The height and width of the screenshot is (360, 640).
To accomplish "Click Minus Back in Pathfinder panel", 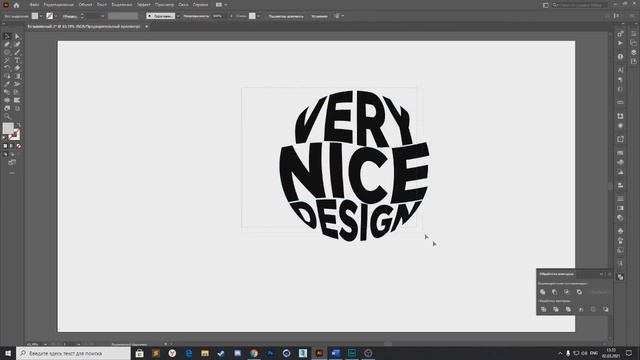I will tap(606, 309).
